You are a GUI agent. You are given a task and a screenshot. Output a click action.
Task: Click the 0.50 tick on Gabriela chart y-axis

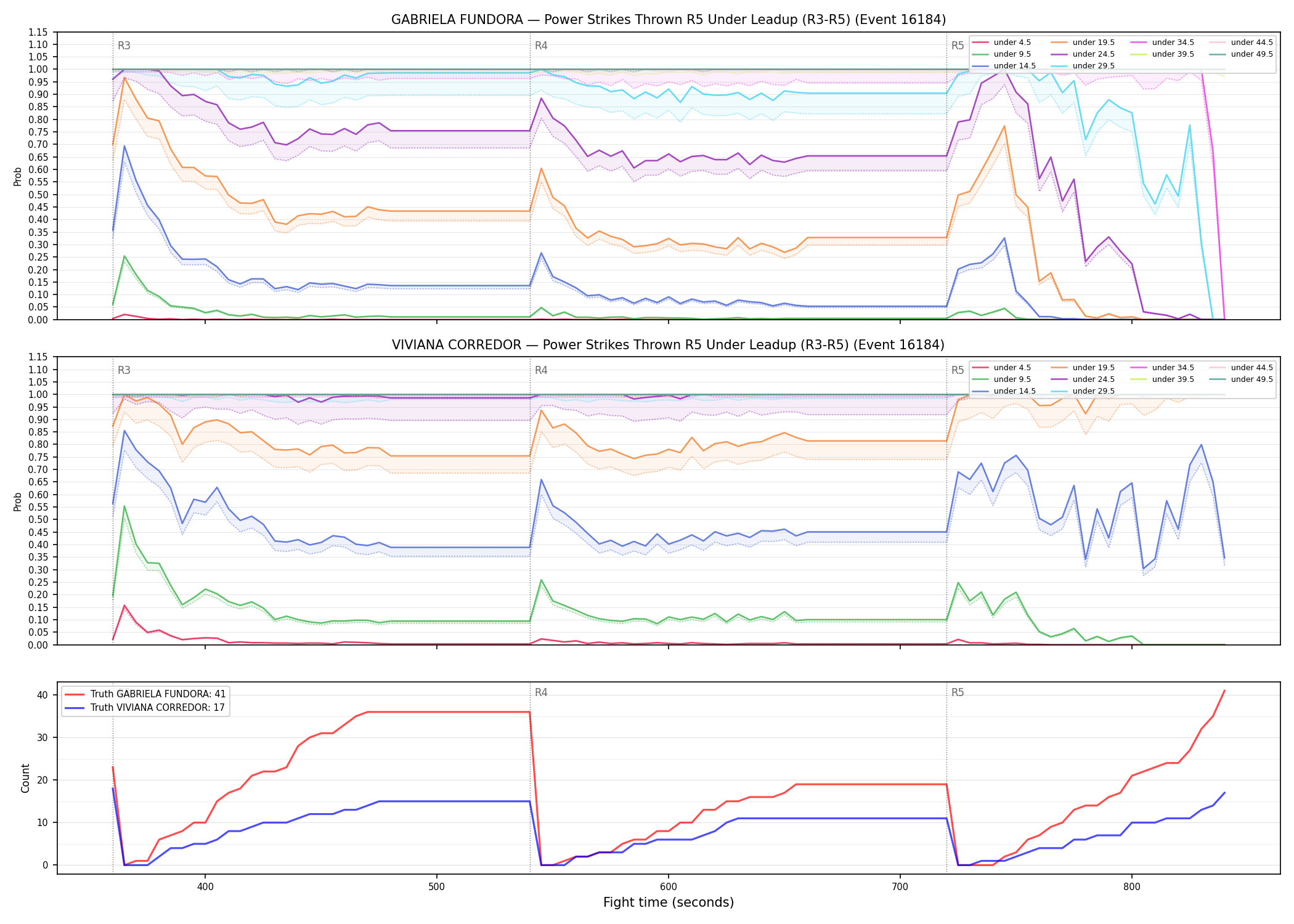coord(38,195)
